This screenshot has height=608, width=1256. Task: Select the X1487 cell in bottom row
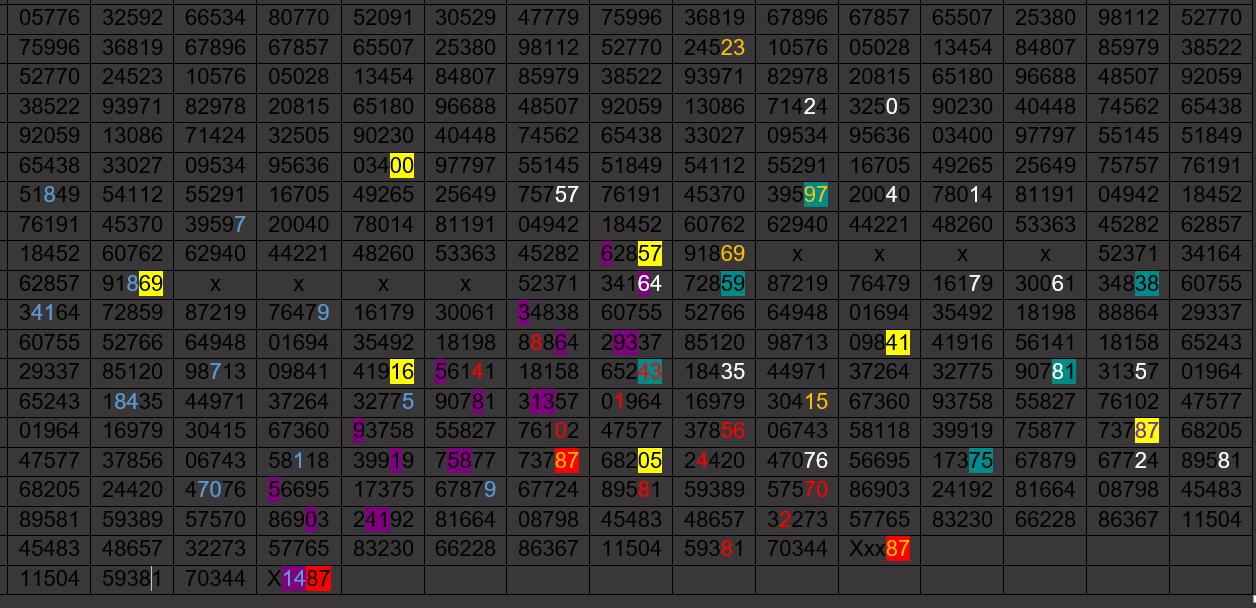[x=299, y=579]
